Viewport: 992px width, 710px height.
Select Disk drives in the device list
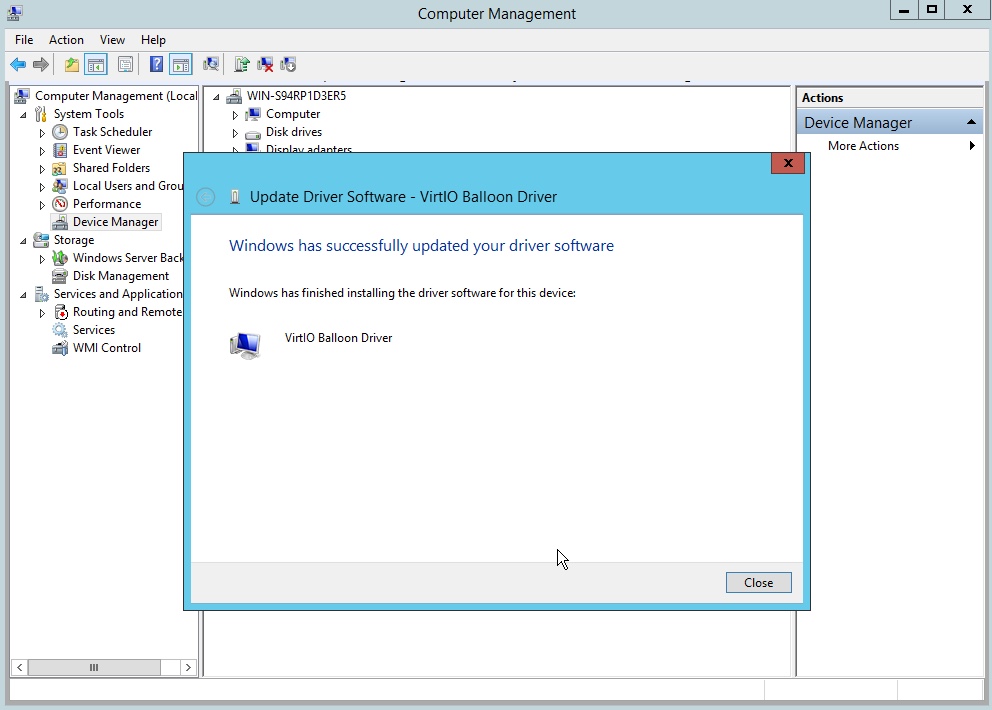click(294, 132)
